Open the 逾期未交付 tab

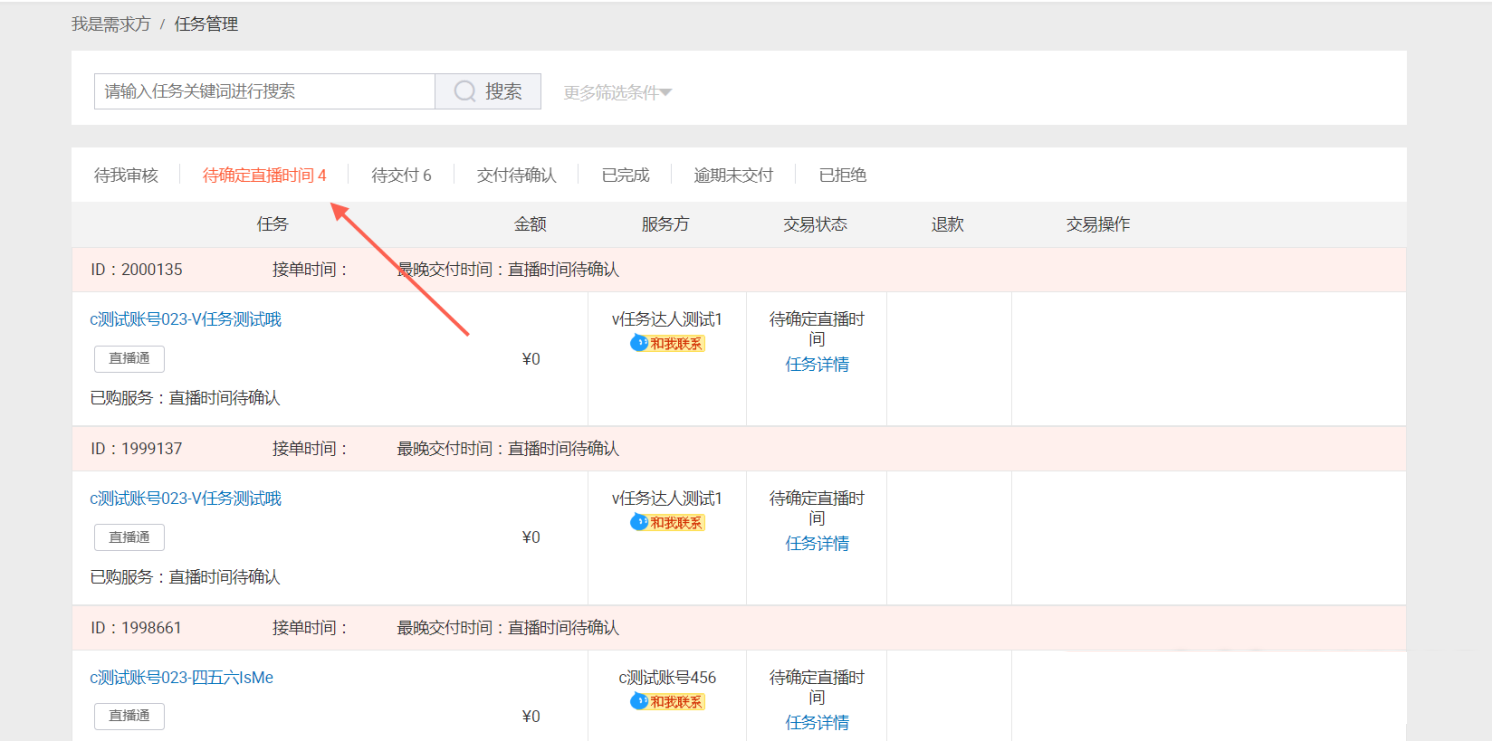coord(734,174)
